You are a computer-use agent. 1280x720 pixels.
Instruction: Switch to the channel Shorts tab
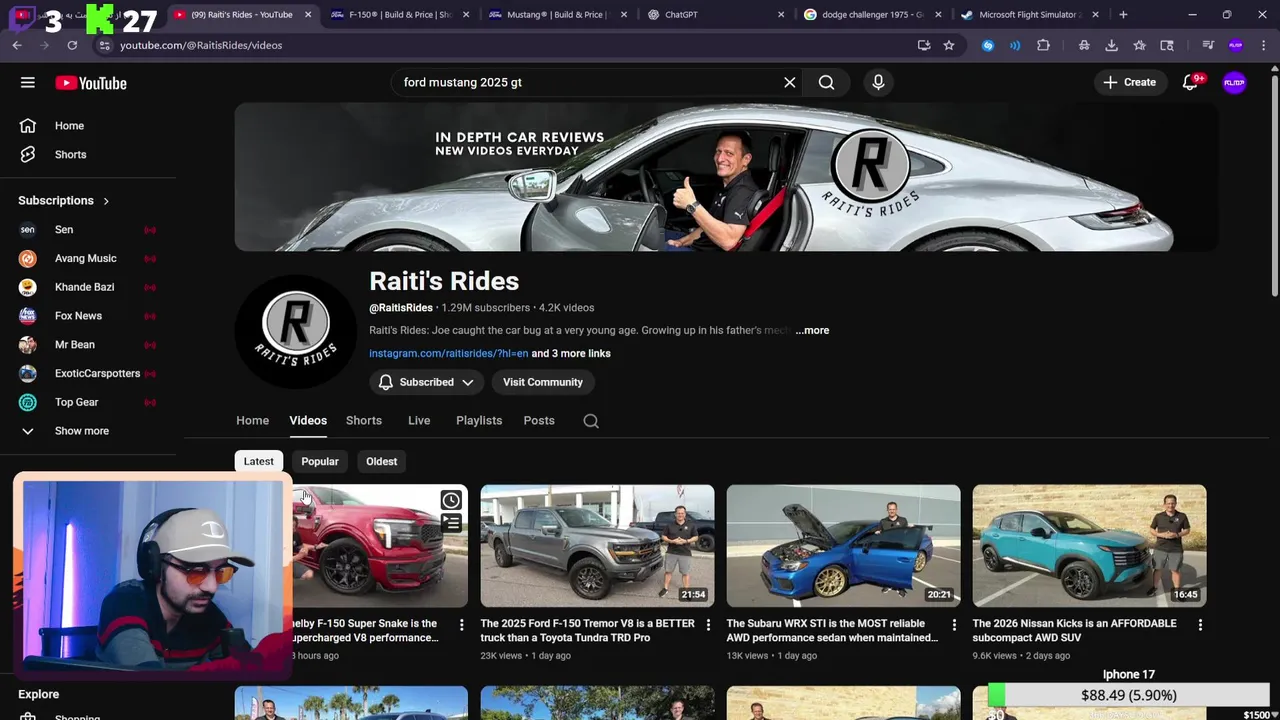coord(364,420)
